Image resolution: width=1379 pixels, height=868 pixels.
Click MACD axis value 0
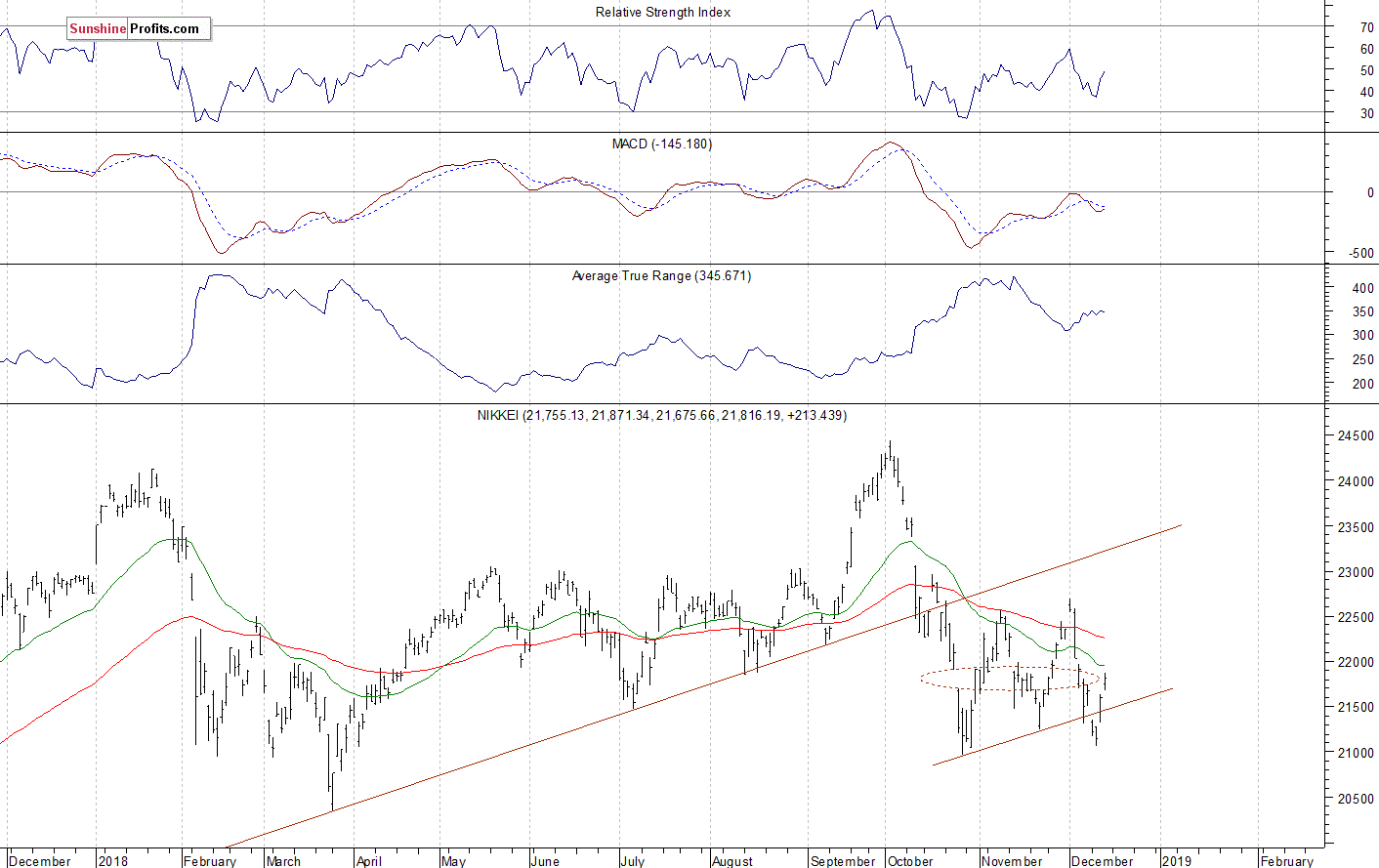tap(1370, 193)
